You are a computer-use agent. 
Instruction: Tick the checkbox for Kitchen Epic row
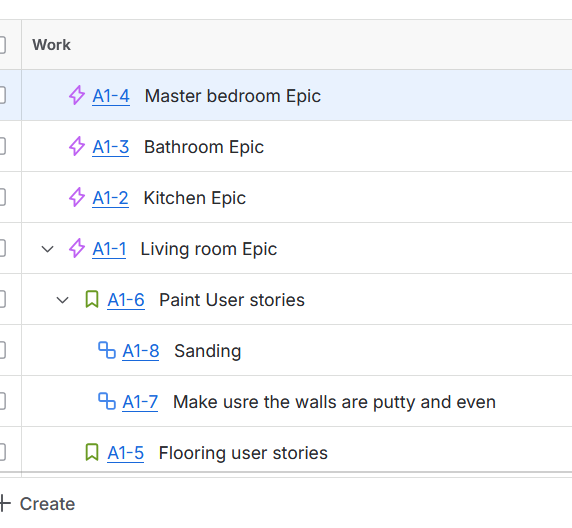[2, 197]
